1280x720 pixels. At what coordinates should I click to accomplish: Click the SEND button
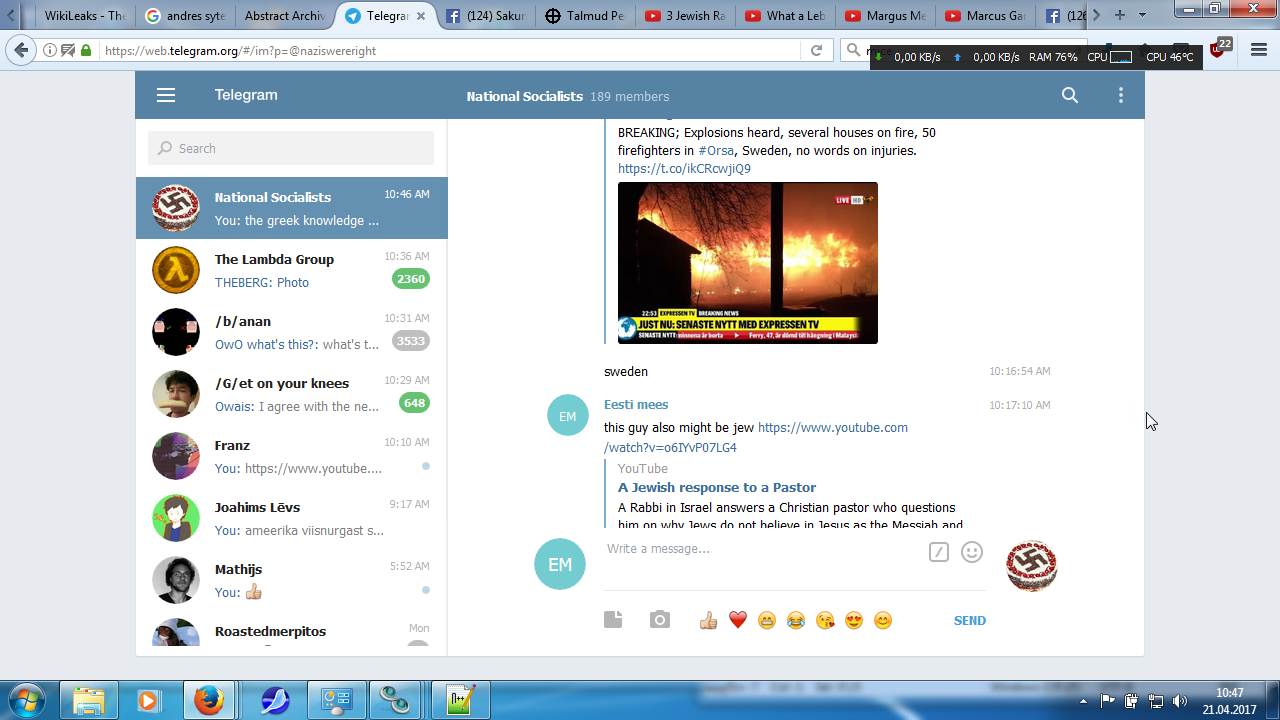(x=970, y=620)
